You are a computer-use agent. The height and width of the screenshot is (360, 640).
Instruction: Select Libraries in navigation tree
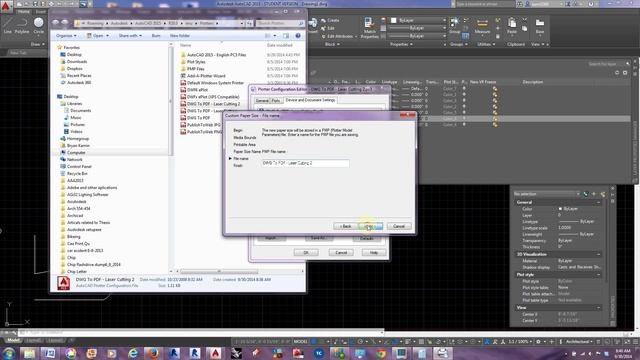pyautogui.click(x=74, y=104)
